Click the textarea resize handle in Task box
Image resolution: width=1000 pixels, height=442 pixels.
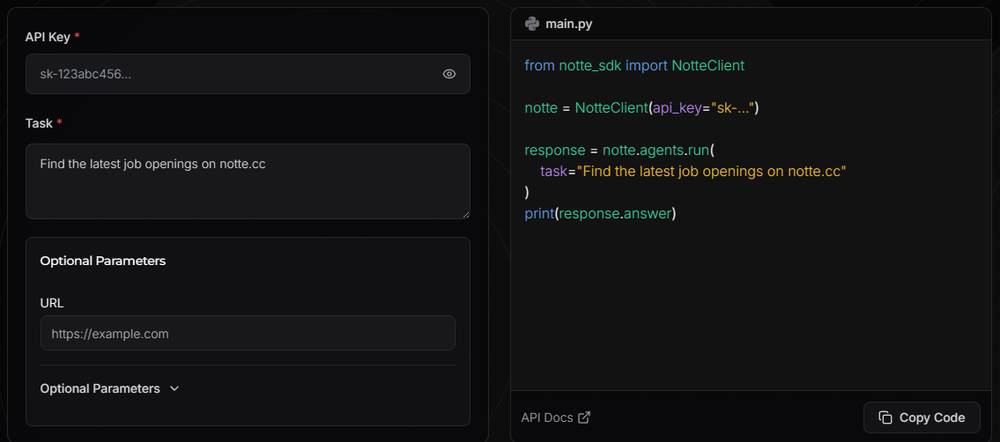pos(466,215)
